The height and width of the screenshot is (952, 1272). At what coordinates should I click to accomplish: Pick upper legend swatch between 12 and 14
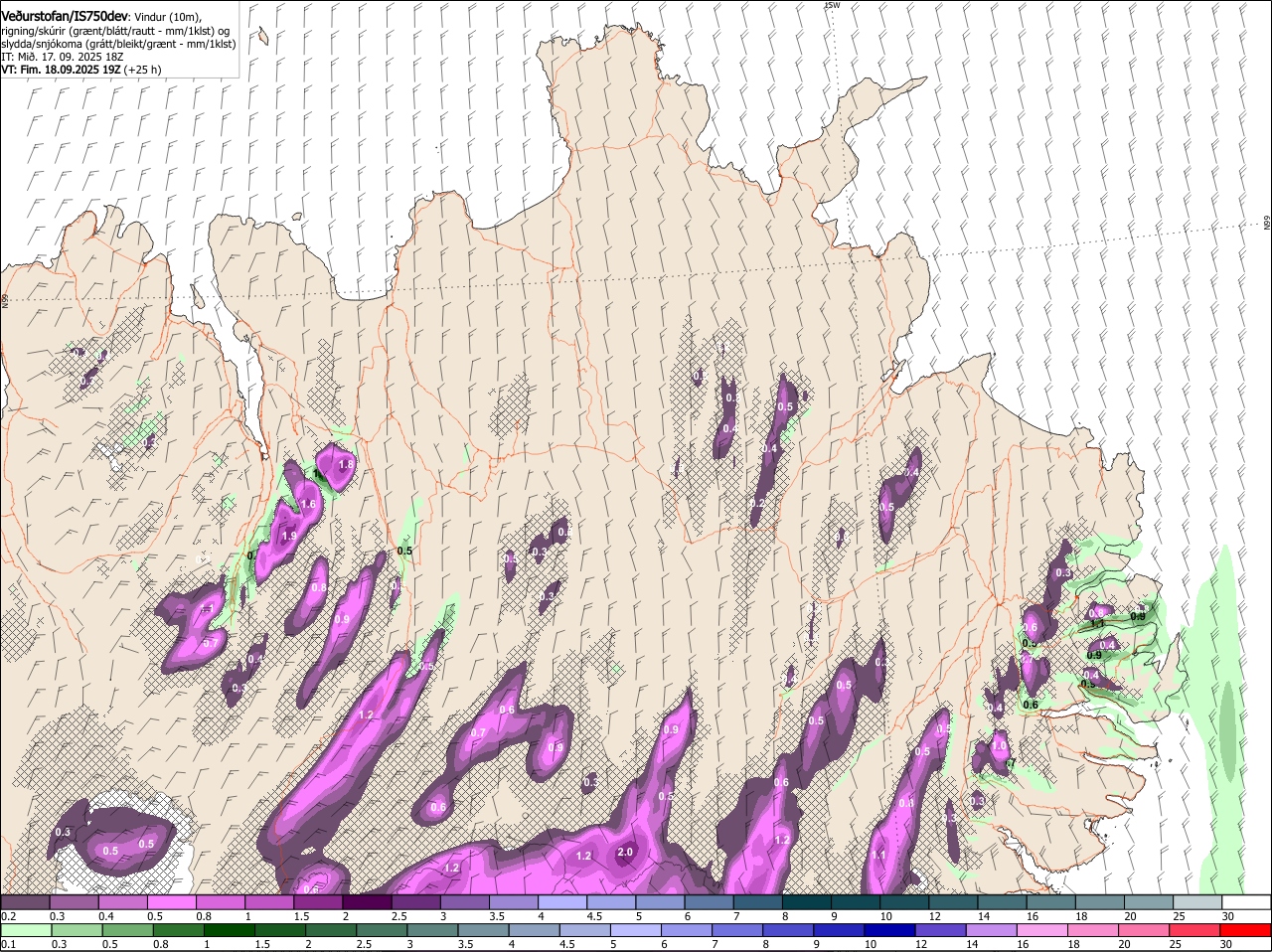pos(953,901)
